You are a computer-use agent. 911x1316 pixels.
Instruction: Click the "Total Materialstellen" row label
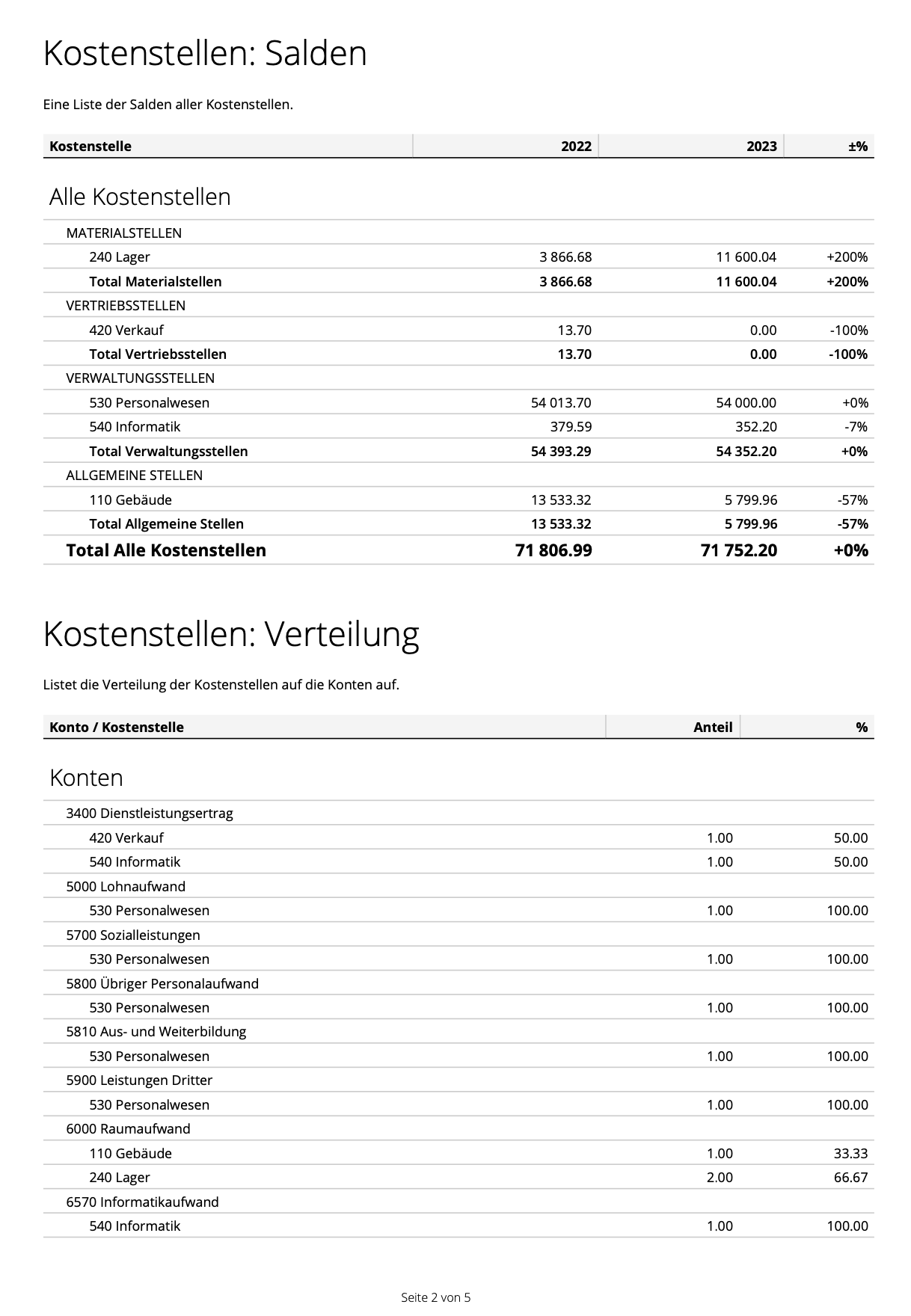[x=156, y=282]
